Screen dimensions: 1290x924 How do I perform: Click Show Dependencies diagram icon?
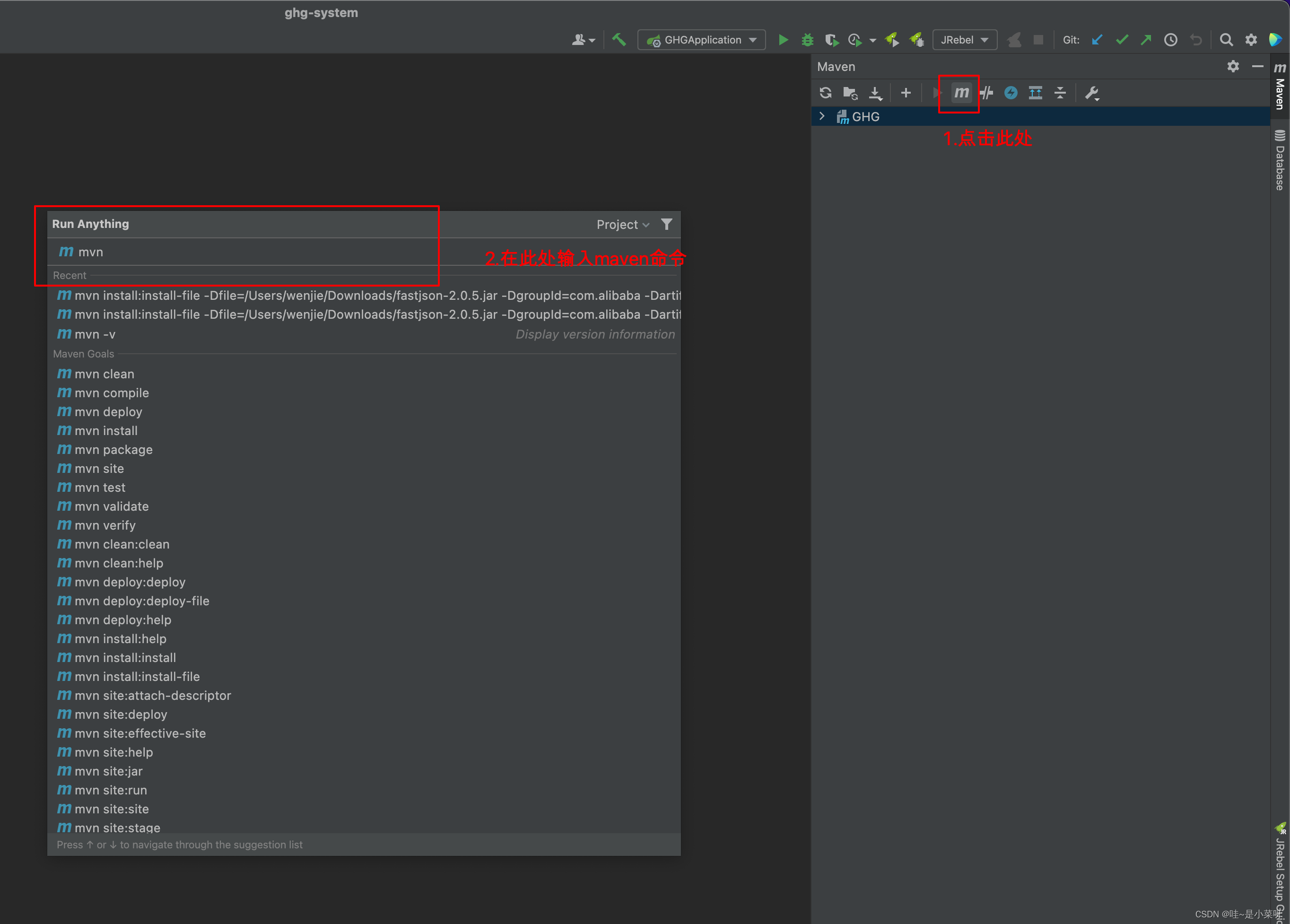[1035, 93]
